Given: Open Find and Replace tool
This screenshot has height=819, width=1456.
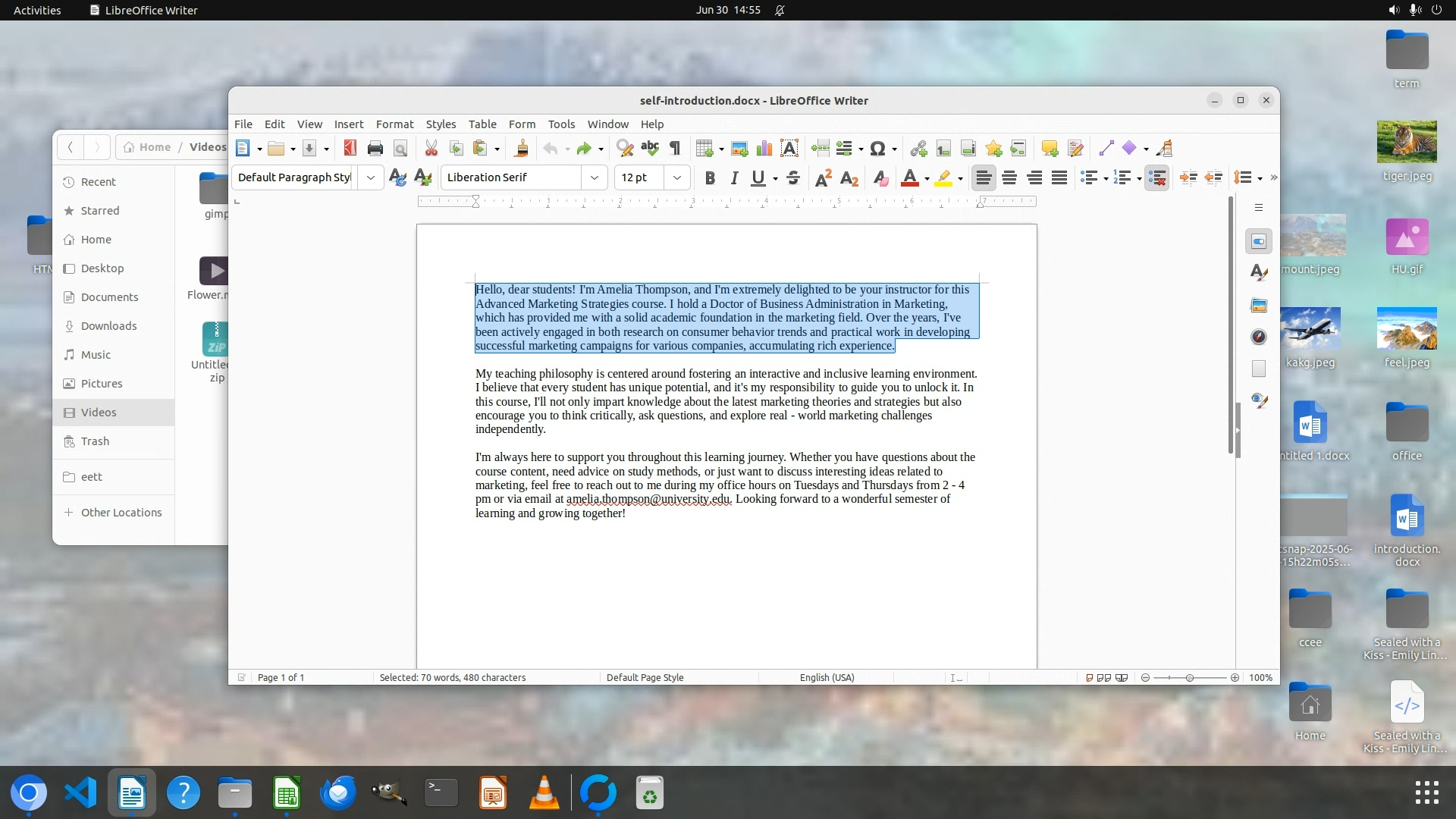Looking at the screenshot, I should [x=624, y=149].
